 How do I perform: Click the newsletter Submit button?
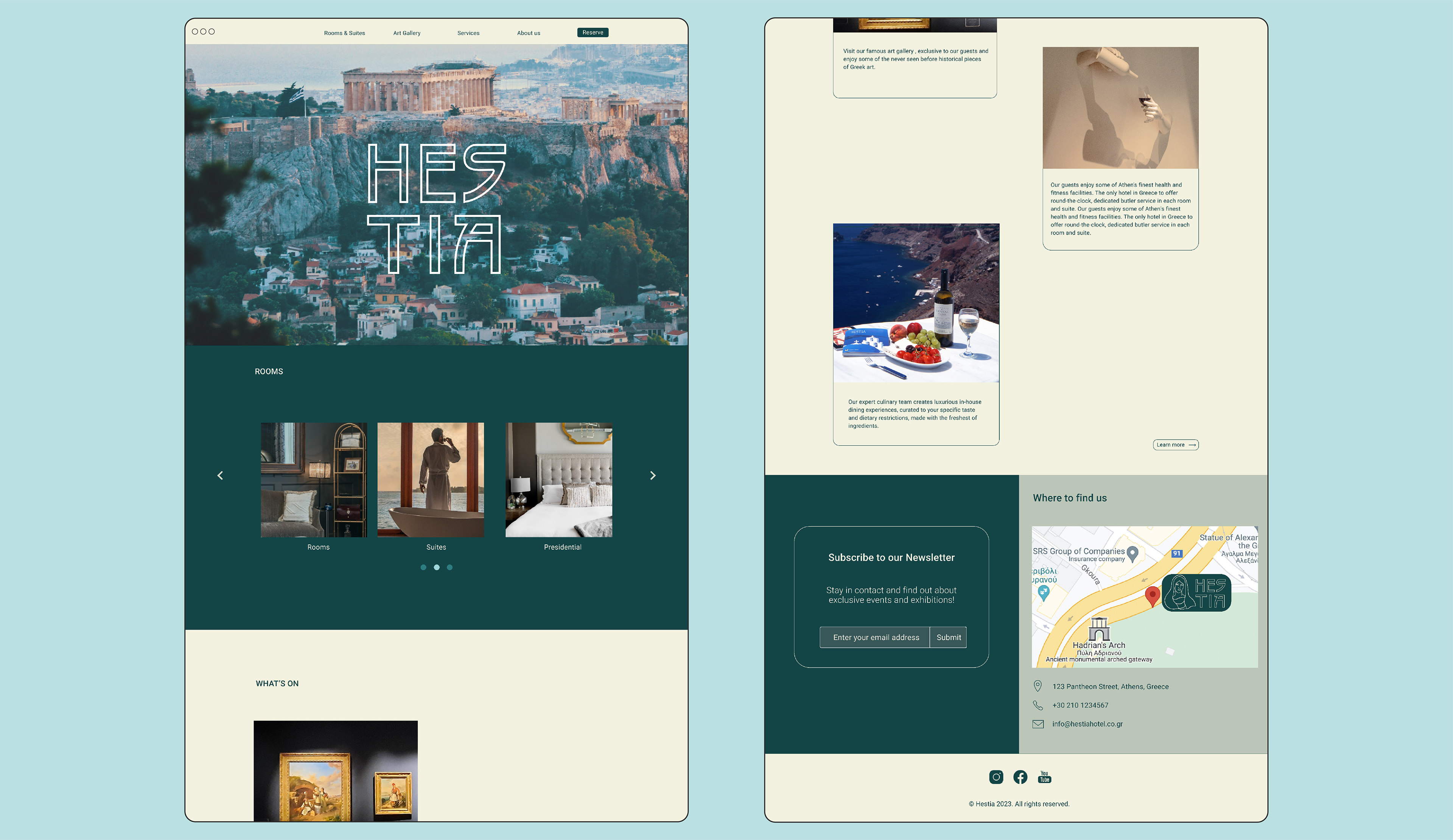[949, 637]
